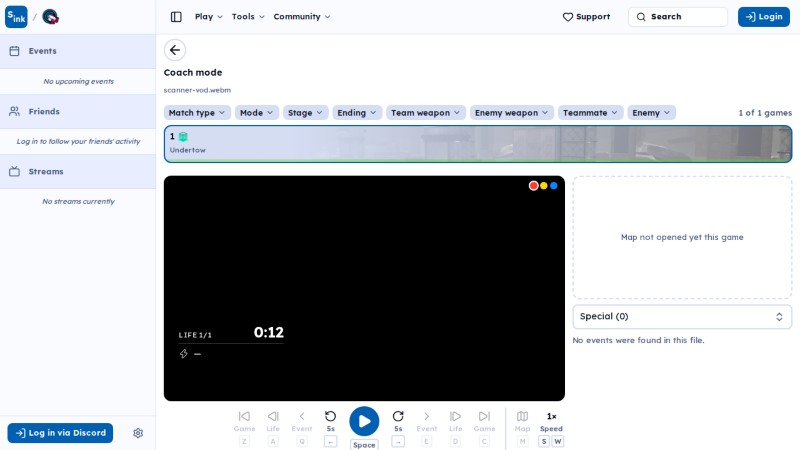Click "Map not opened yet this game" panel
The width and height of the screenshot is (800, 450).
point(682,237)
